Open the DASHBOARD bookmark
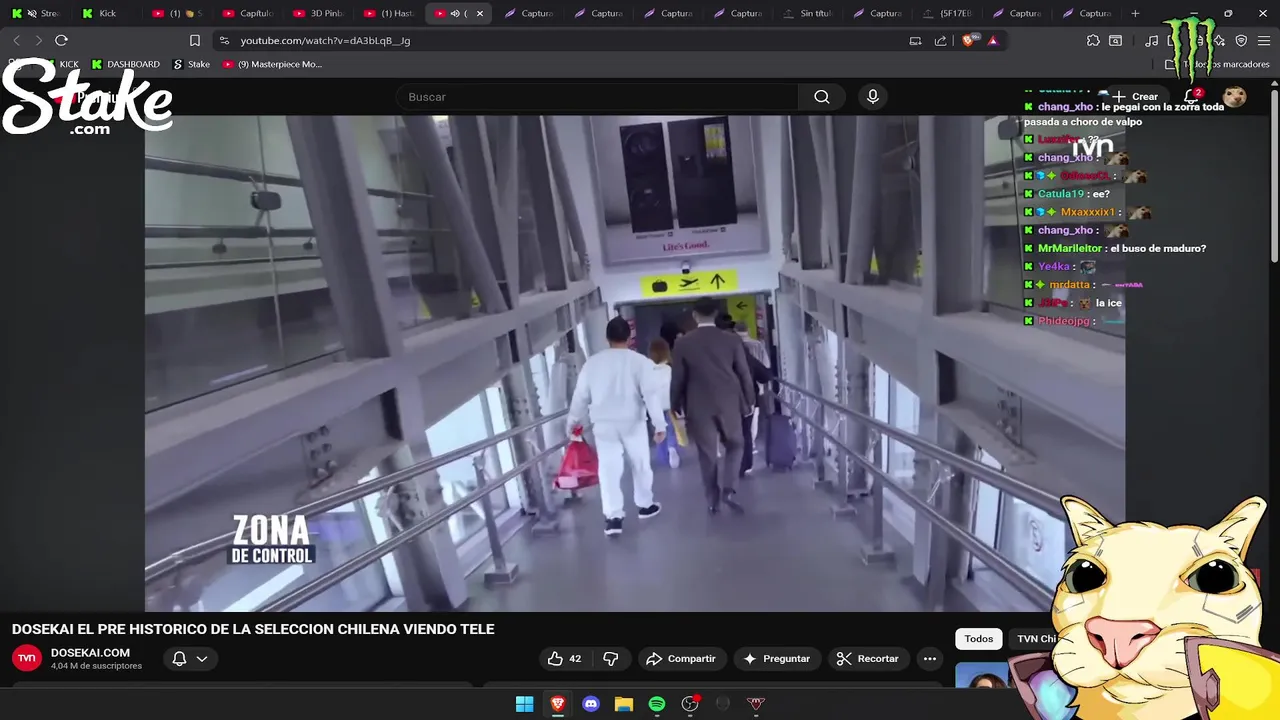The height and width of the screenshot is (720, 1280). 126,64
